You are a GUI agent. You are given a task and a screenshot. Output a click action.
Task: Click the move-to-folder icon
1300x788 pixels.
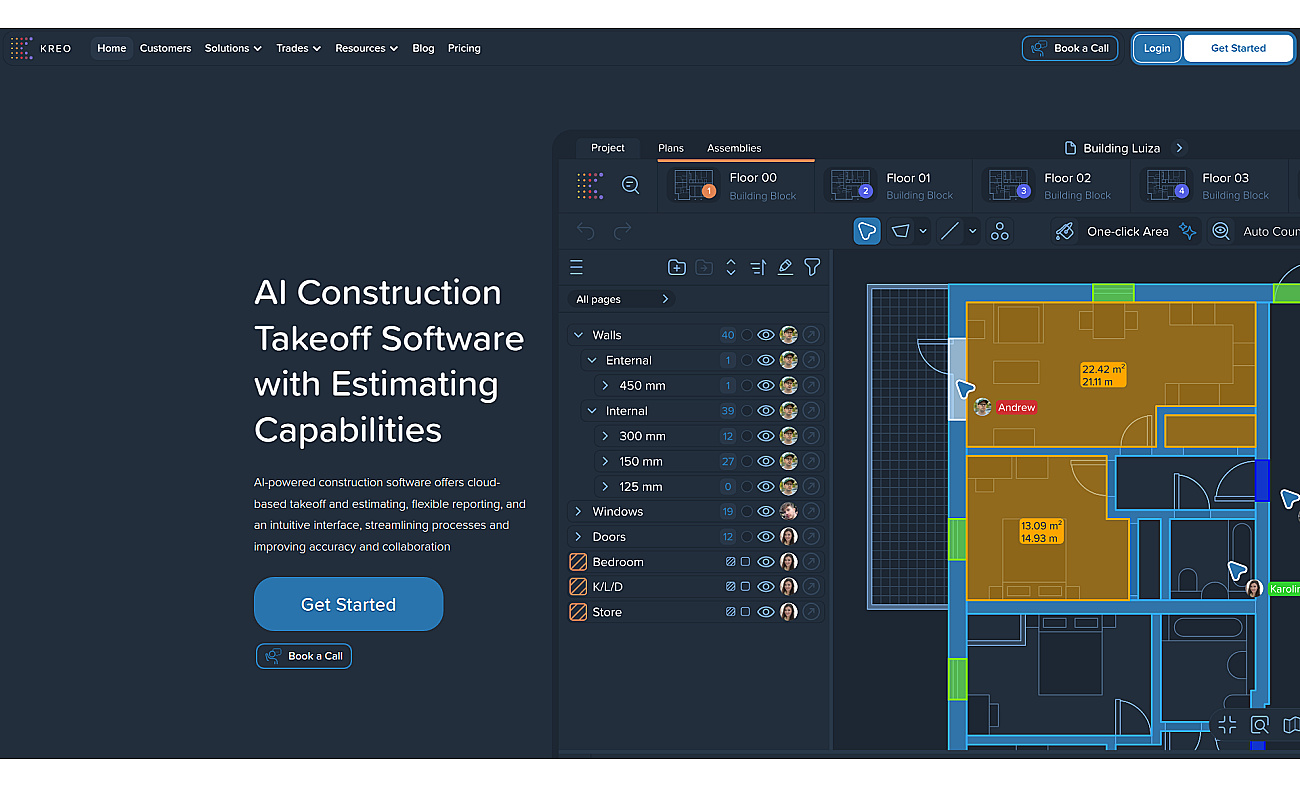(x=704, y=267)
